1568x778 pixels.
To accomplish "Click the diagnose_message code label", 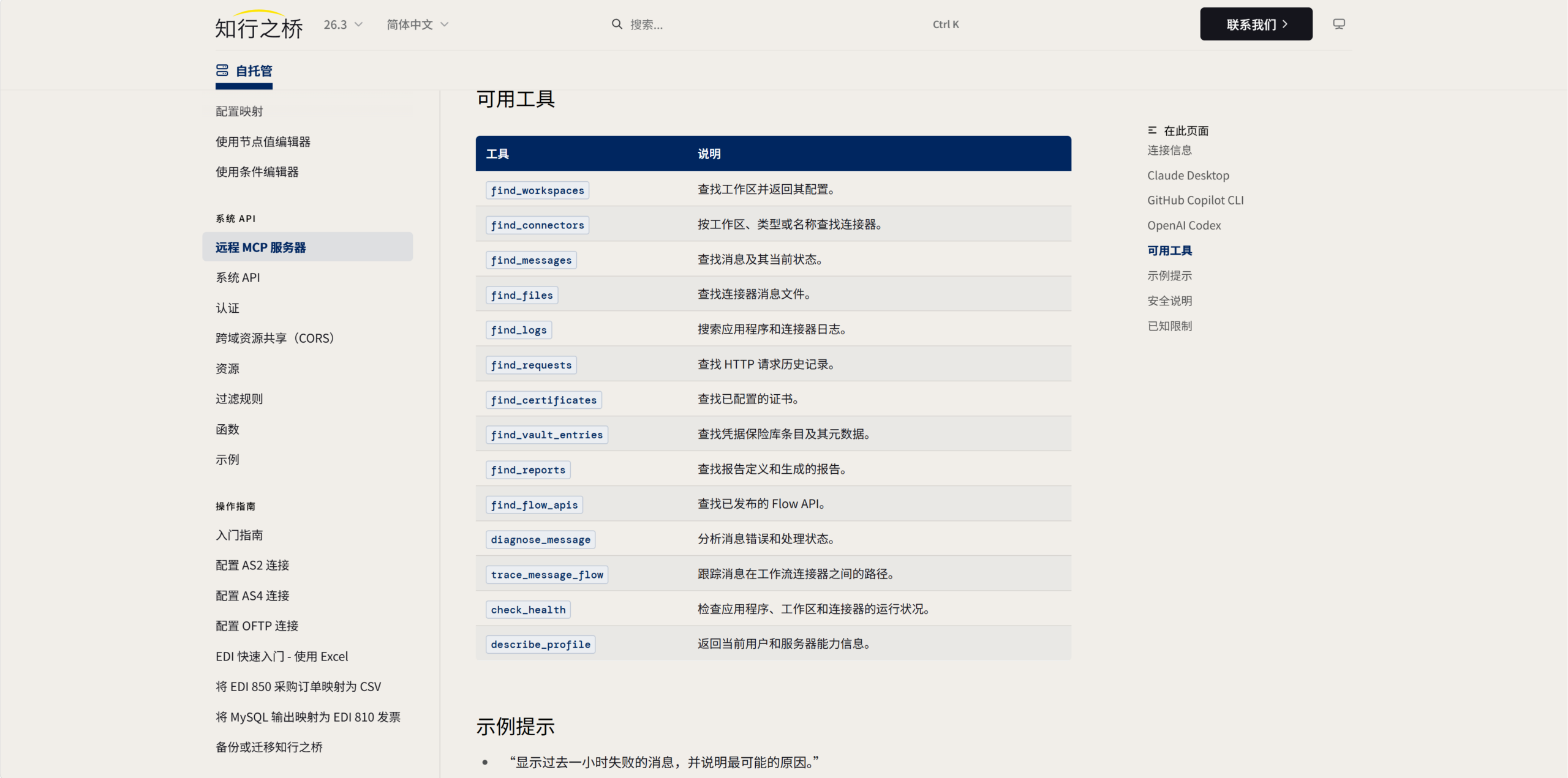I will [540, 539].
